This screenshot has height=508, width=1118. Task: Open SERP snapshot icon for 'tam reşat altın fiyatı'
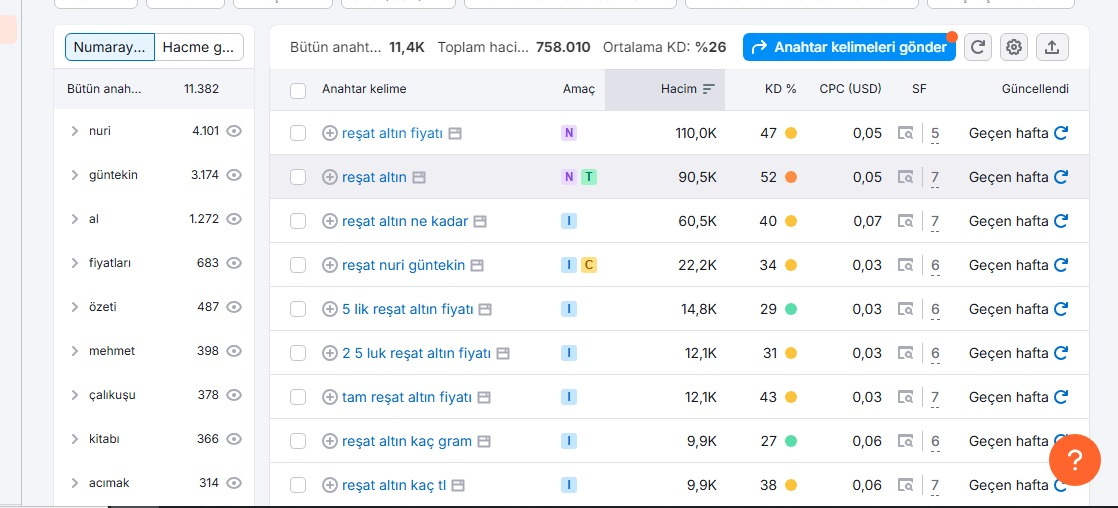pyautogui.click(x=906, y=397)
